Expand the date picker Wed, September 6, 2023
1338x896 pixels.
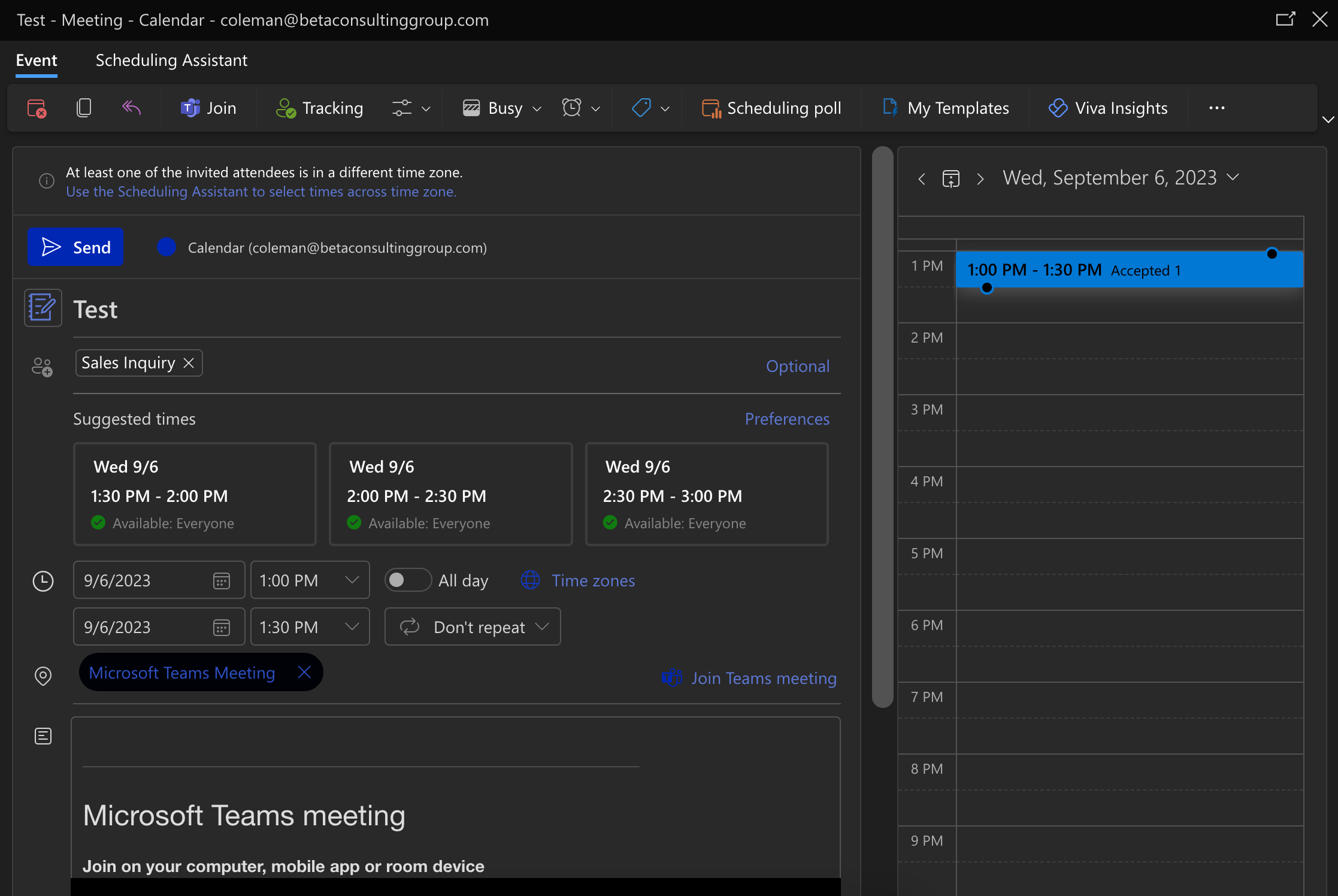[1121, 178]
